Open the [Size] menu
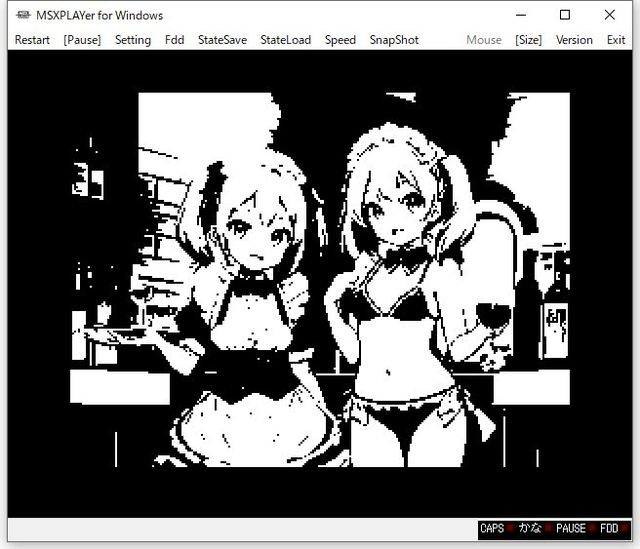This screenshot has width=640, height=549. click(x=529, y=40)
